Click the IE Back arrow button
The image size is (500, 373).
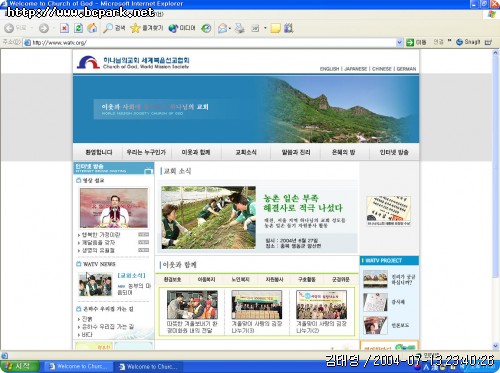9,28
